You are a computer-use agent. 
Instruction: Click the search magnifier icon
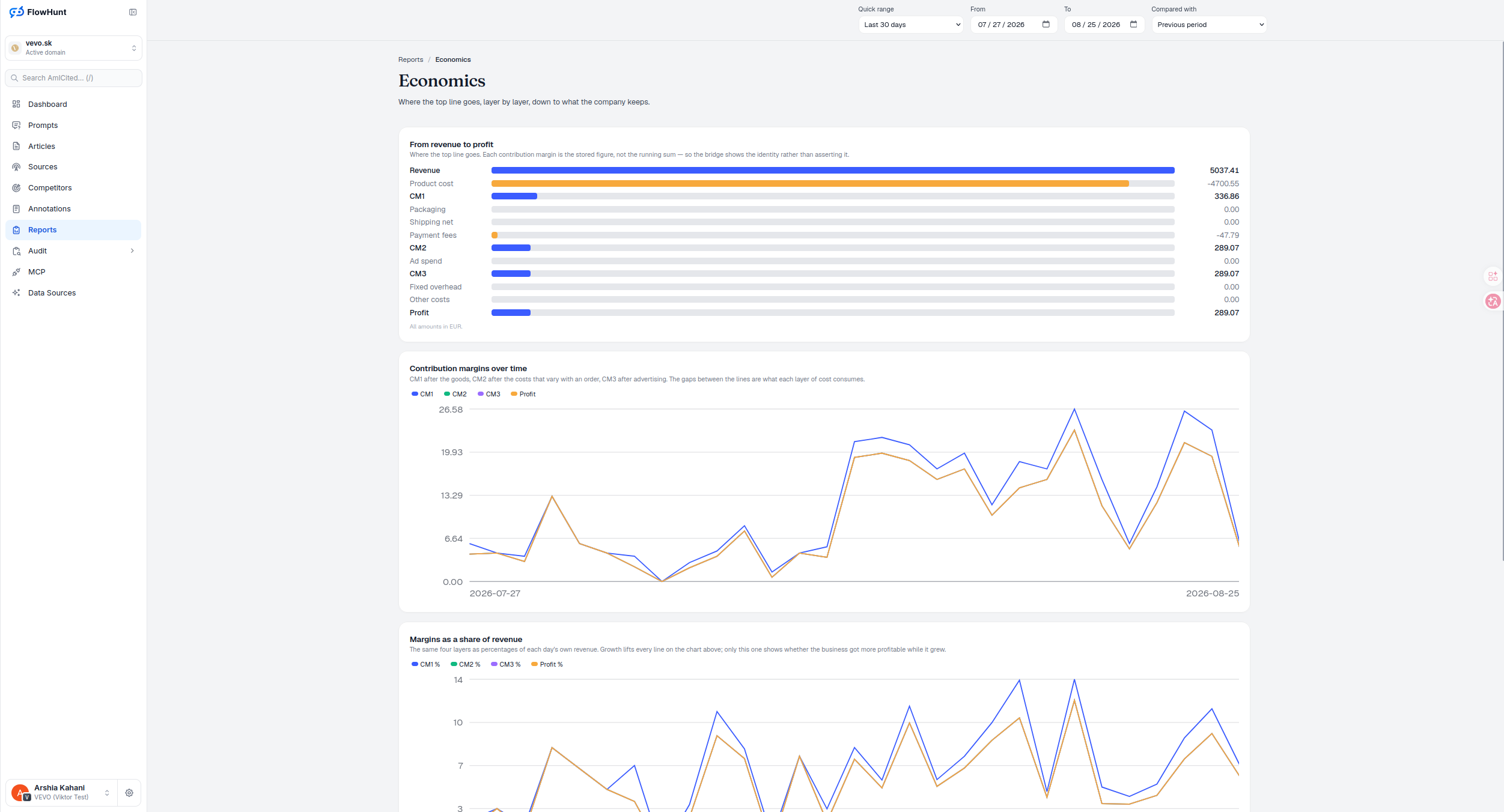tap(14, 78)
